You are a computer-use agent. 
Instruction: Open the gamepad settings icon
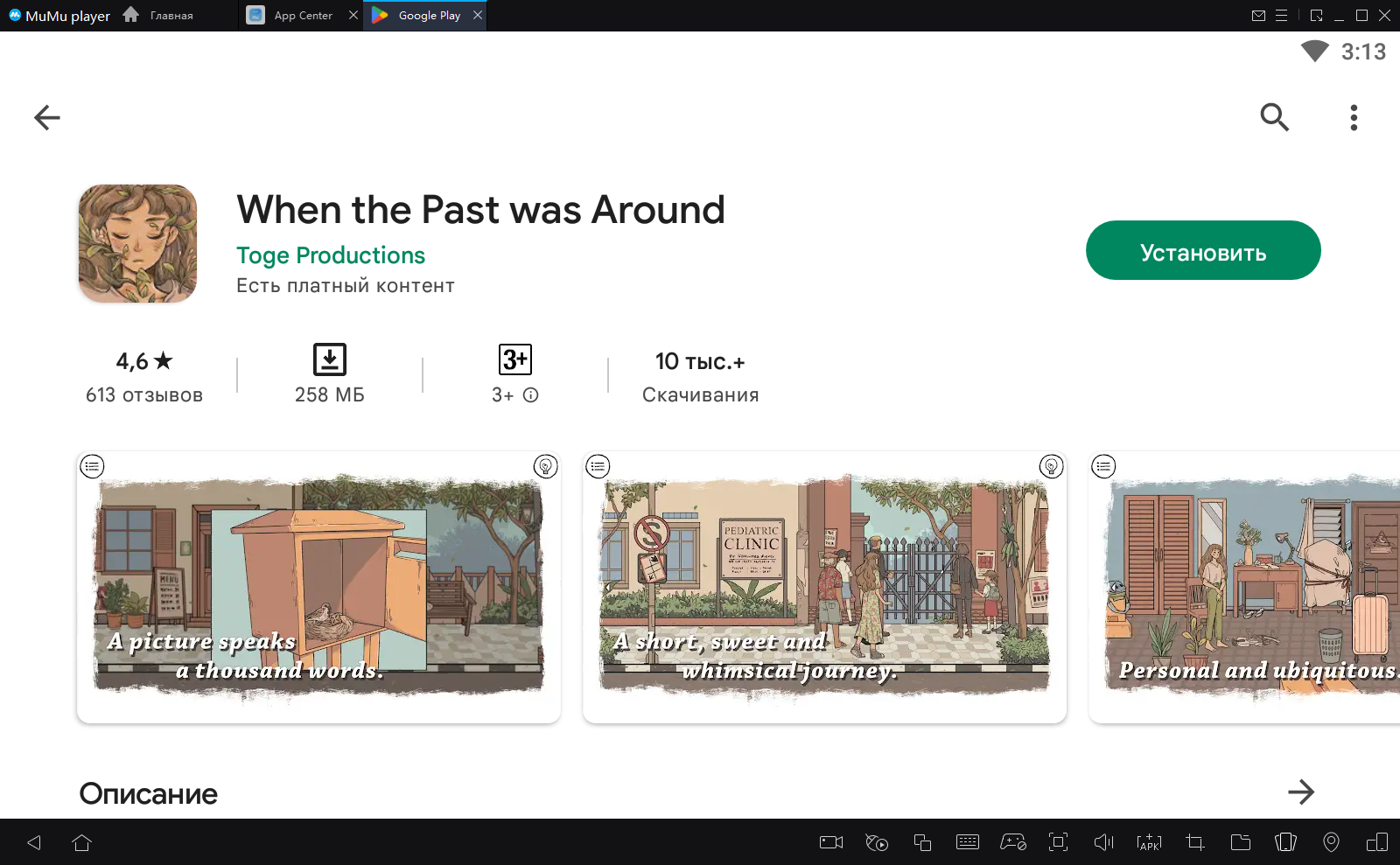1013,842
